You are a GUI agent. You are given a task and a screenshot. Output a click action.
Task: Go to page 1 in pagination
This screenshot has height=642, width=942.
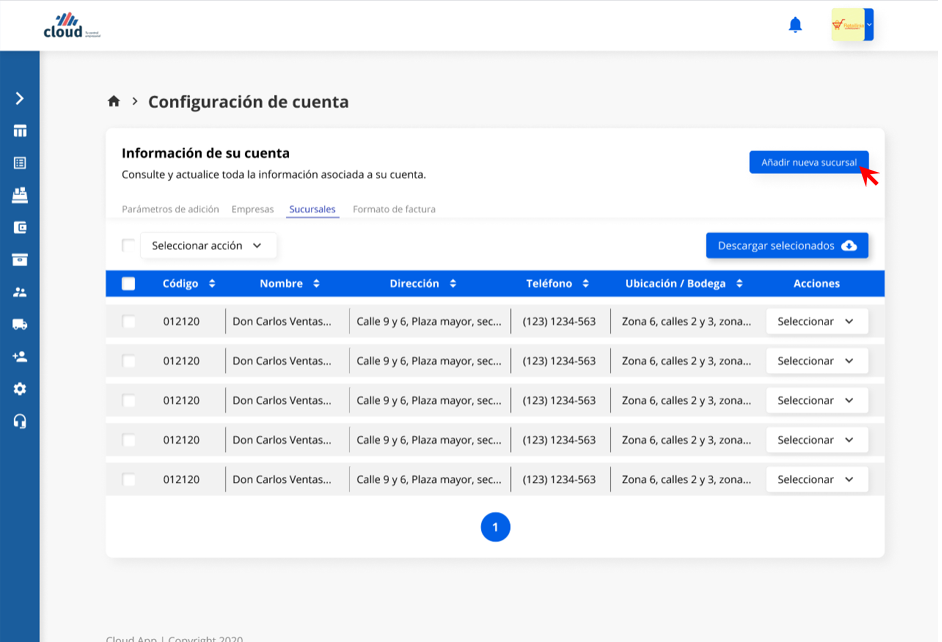click(x=495, y=527)
